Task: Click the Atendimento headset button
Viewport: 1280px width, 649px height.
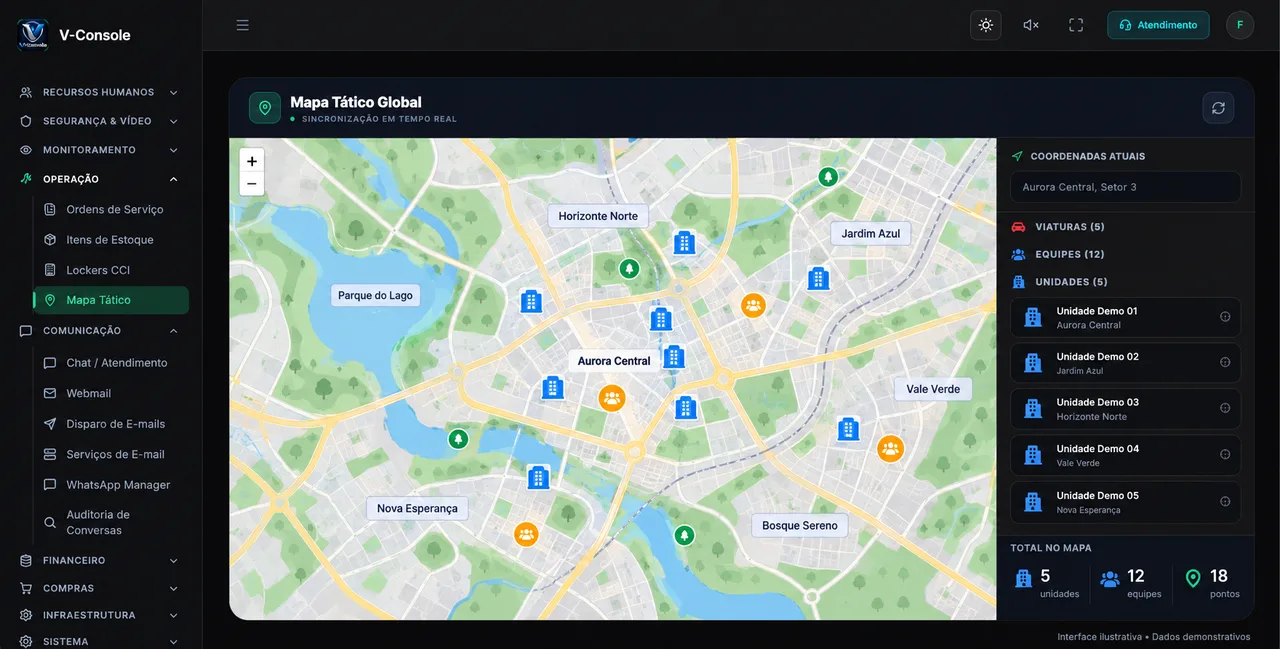Action: click(x=1158, y=25)
